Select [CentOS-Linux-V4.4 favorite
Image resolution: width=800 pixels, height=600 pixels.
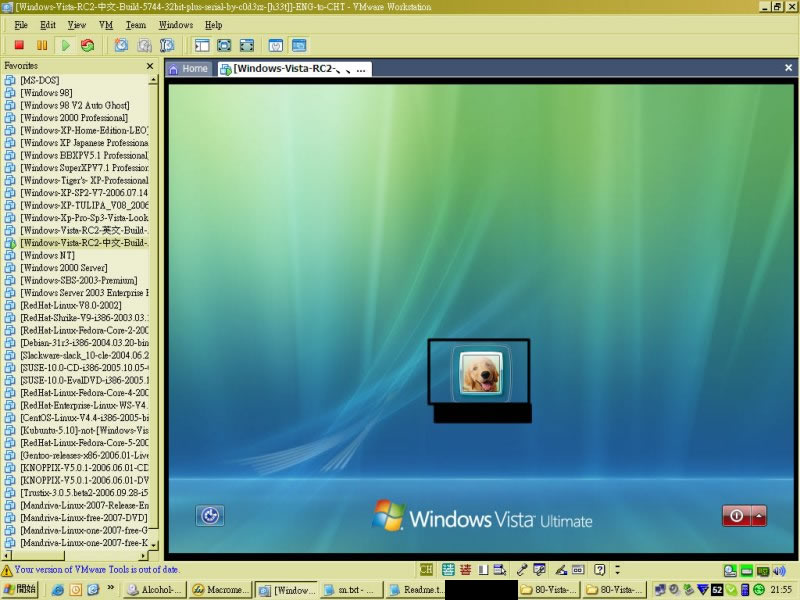(84, 418)
